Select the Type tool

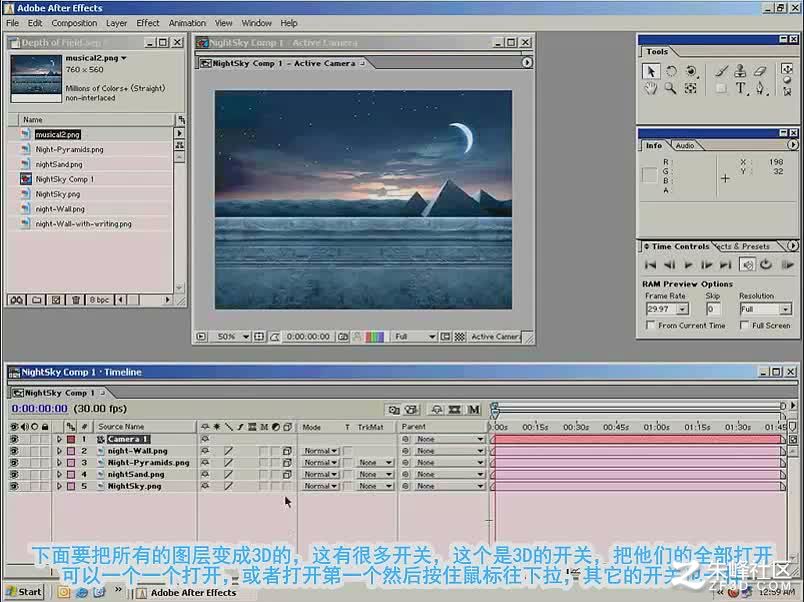(x=740, y=88)
